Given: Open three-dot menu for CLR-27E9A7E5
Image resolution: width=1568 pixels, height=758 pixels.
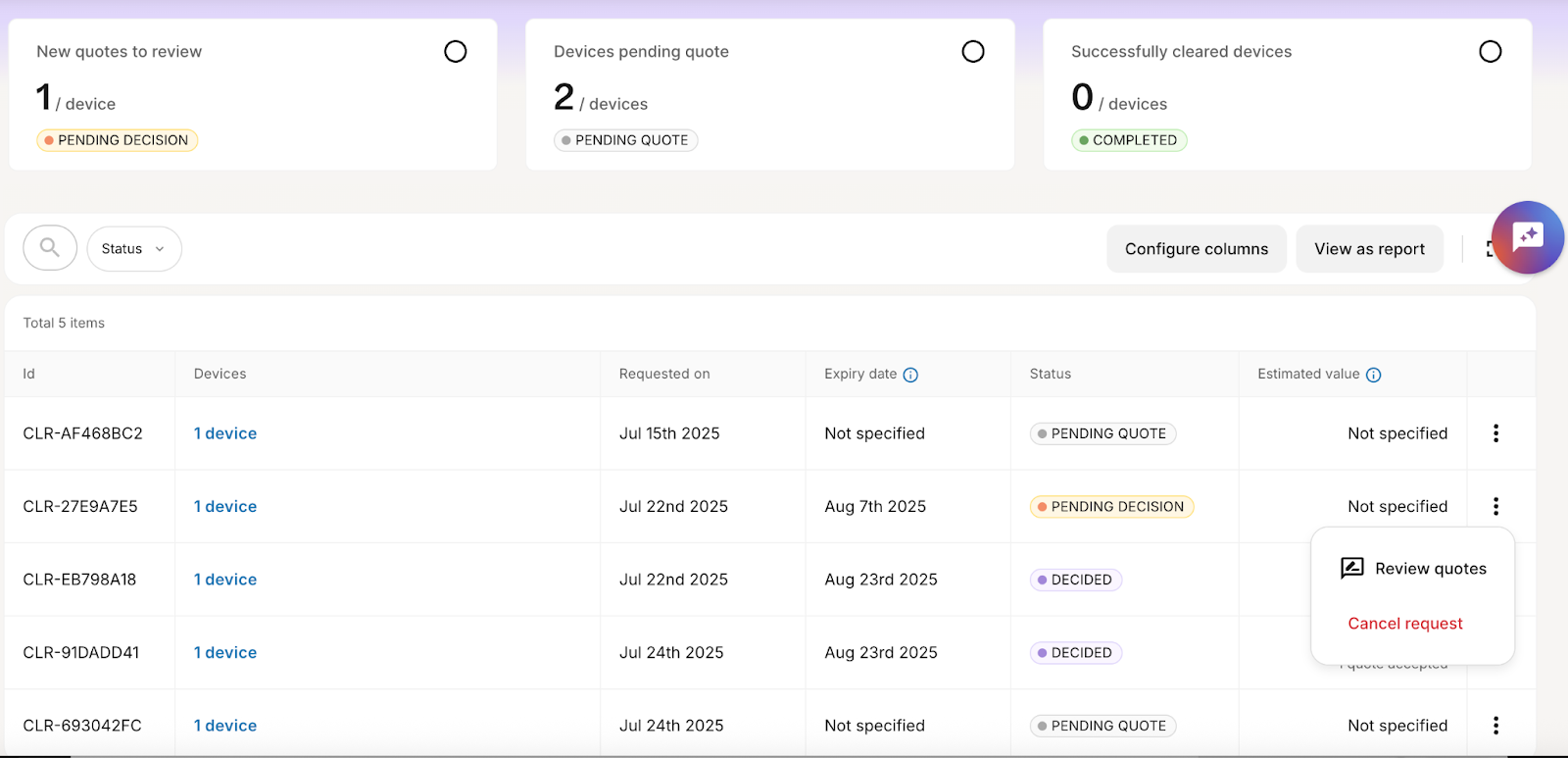Looking at the screenshot, I should pos(1495,506).
